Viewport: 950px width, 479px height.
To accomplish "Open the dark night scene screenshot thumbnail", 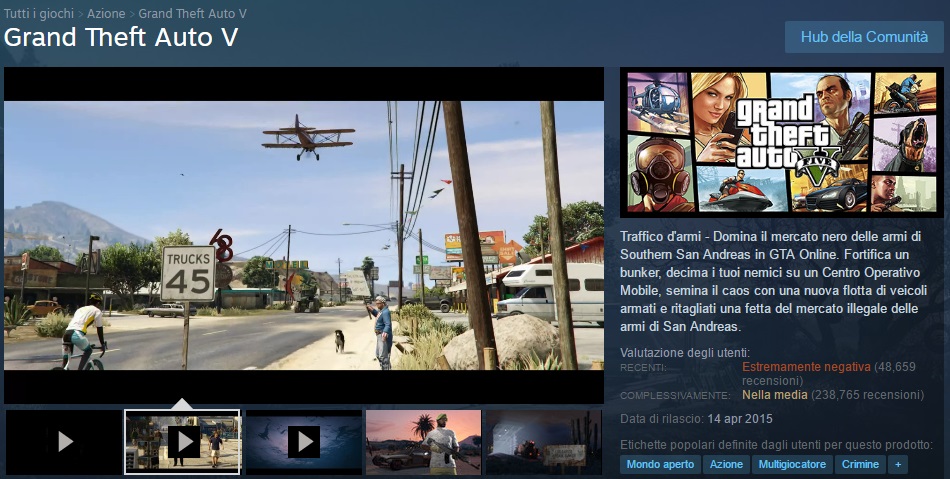I will coord(544,441).
